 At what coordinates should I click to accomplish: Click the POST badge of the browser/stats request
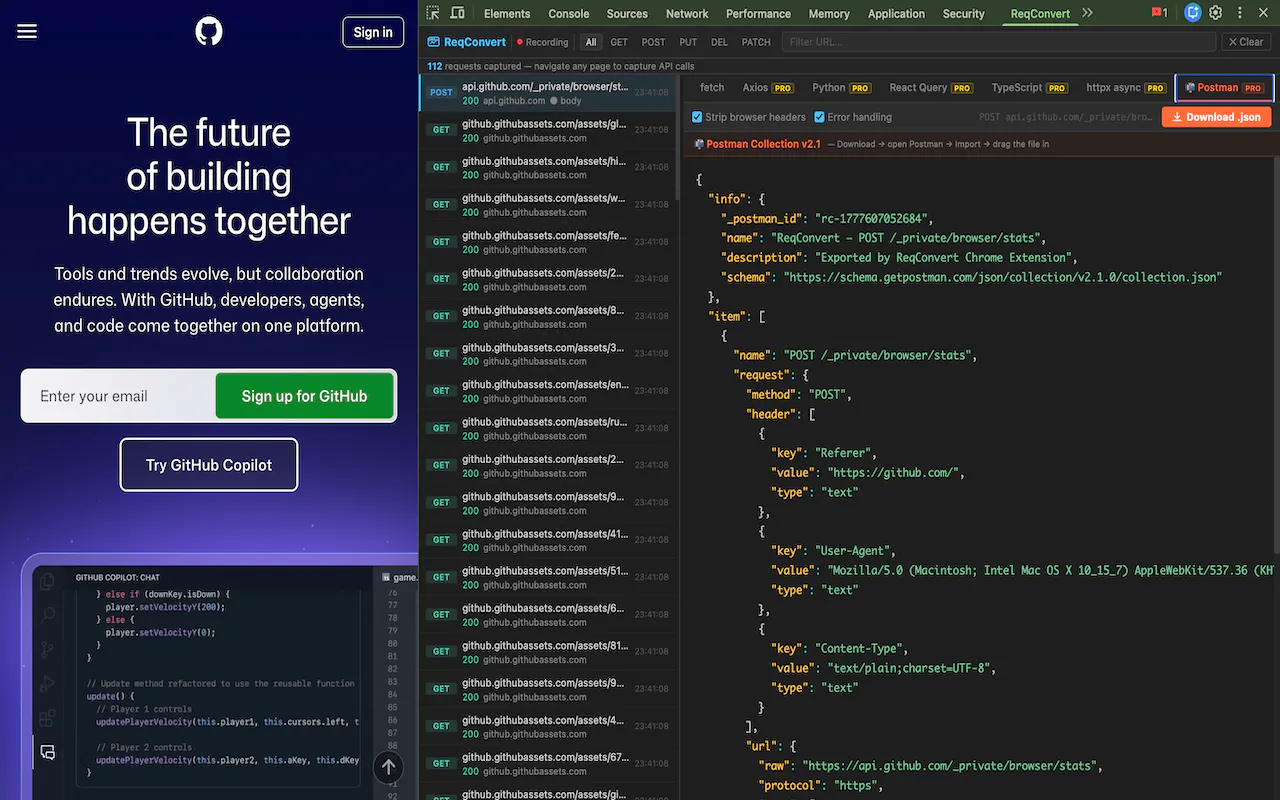click(441, 93)
